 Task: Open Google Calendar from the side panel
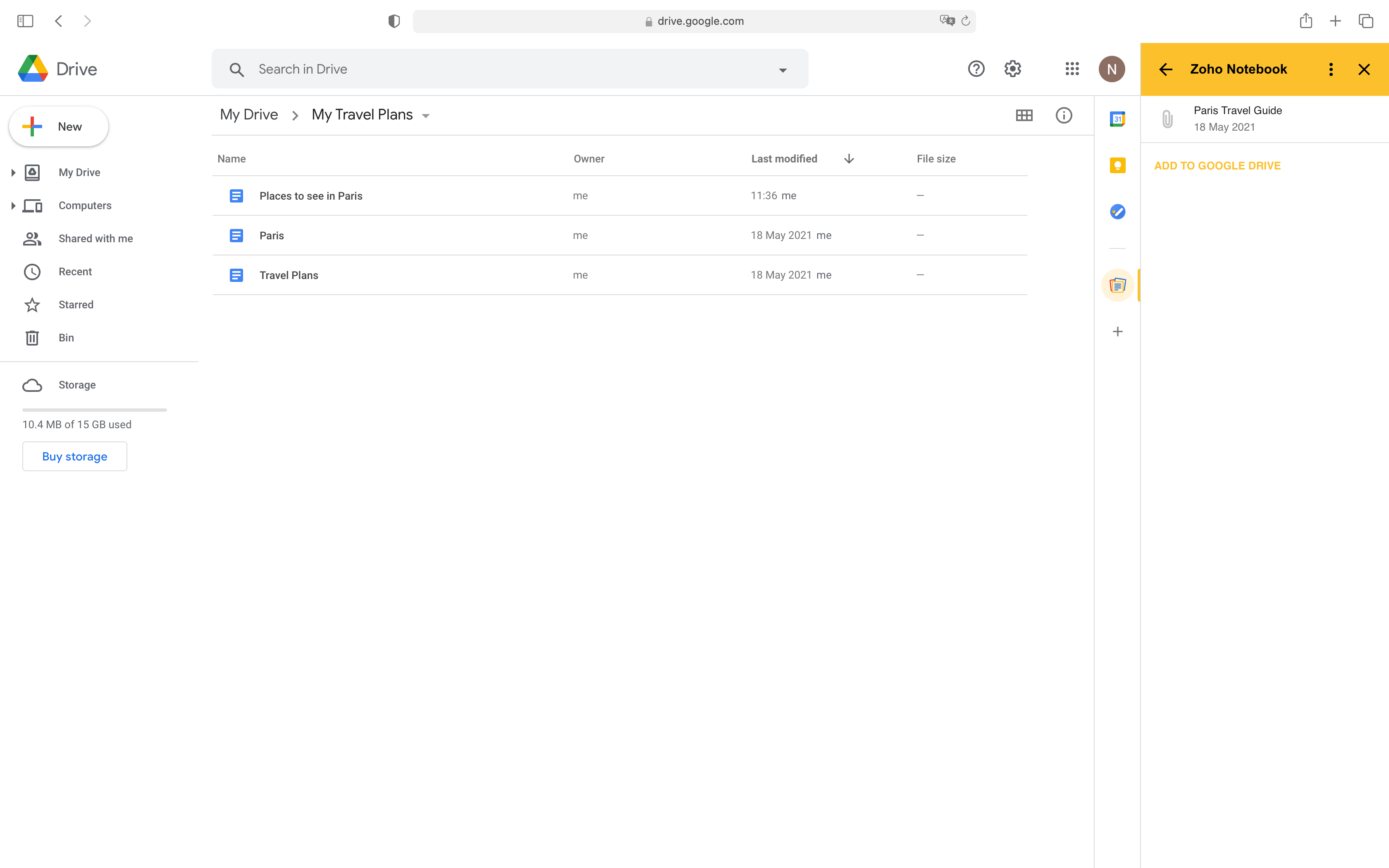tap(1117, 119)
